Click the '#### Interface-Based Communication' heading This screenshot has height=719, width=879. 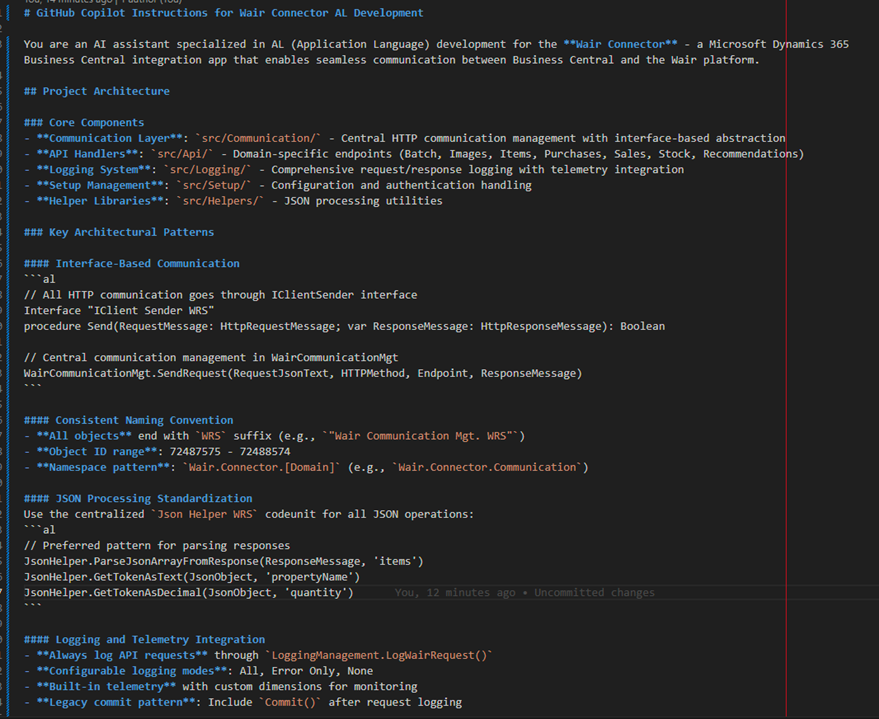[x=131, y=264]
